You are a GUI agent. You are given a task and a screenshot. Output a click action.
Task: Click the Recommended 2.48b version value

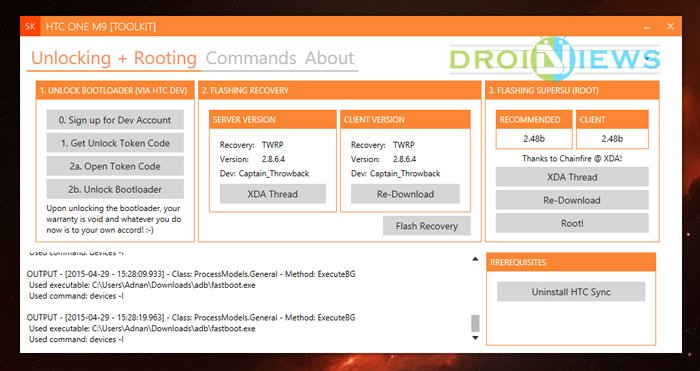point(534,138)
